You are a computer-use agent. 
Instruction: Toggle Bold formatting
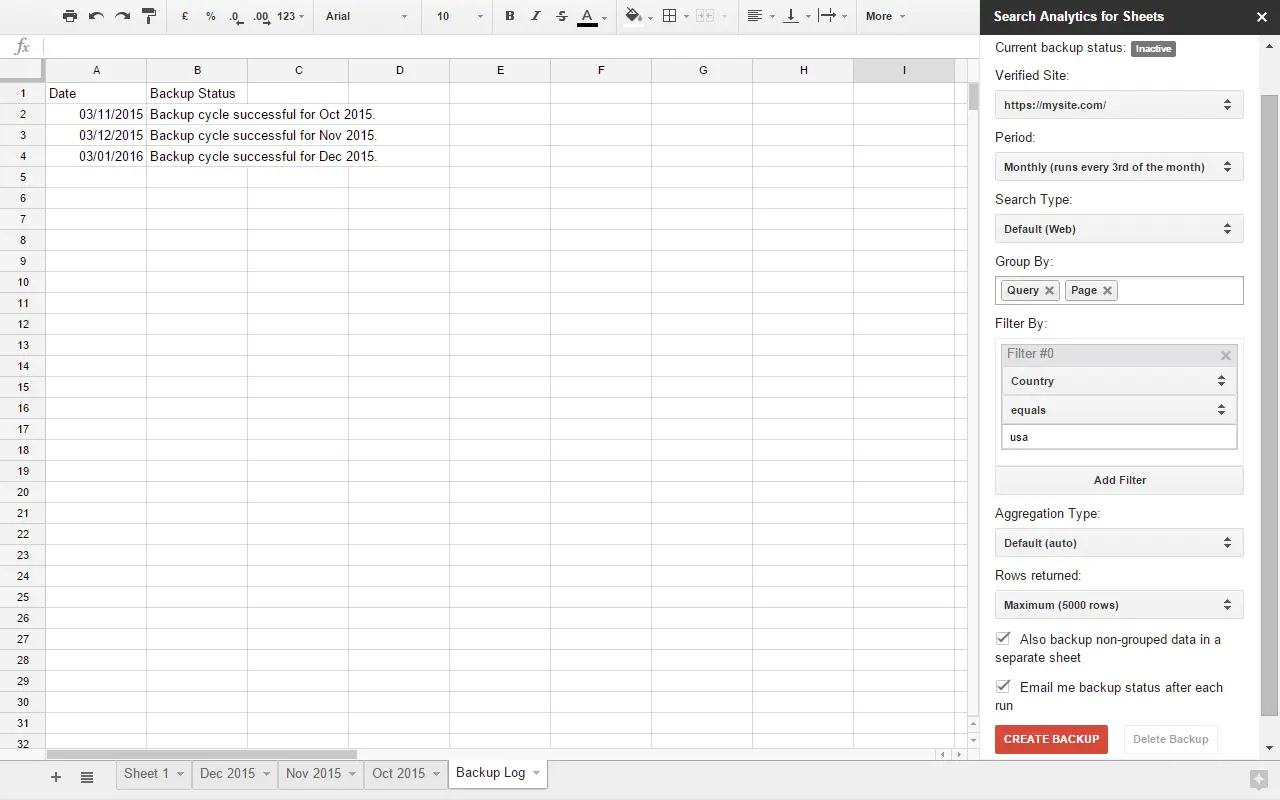[510, 16]
